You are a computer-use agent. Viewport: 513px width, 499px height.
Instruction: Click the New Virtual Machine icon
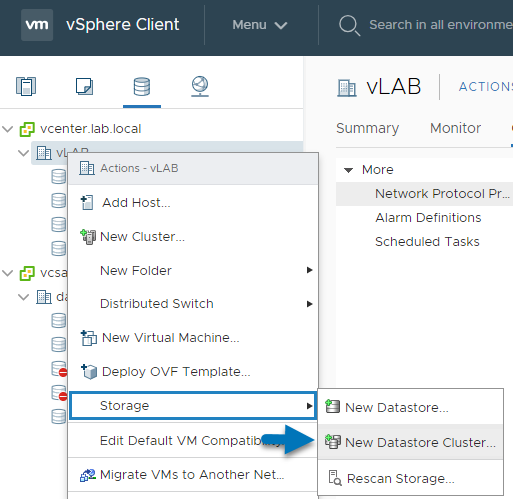pyautogui.click(x=89, y=338)
